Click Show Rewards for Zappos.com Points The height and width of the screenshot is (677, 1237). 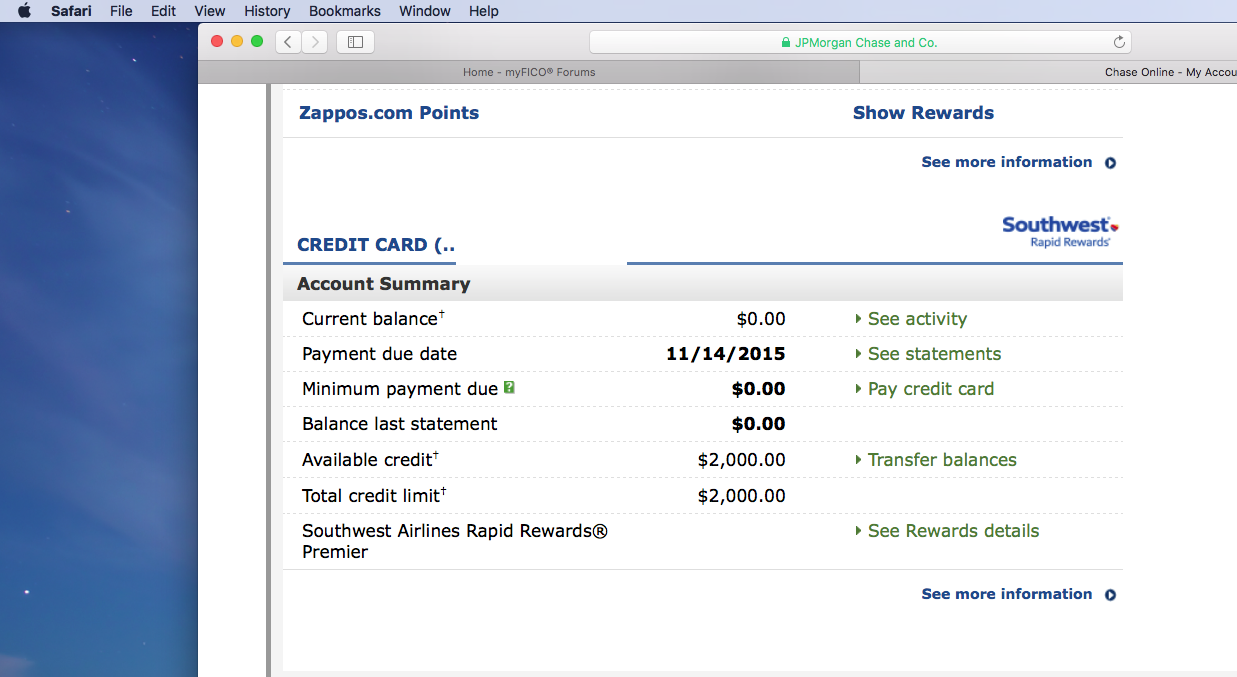point(923,113)
